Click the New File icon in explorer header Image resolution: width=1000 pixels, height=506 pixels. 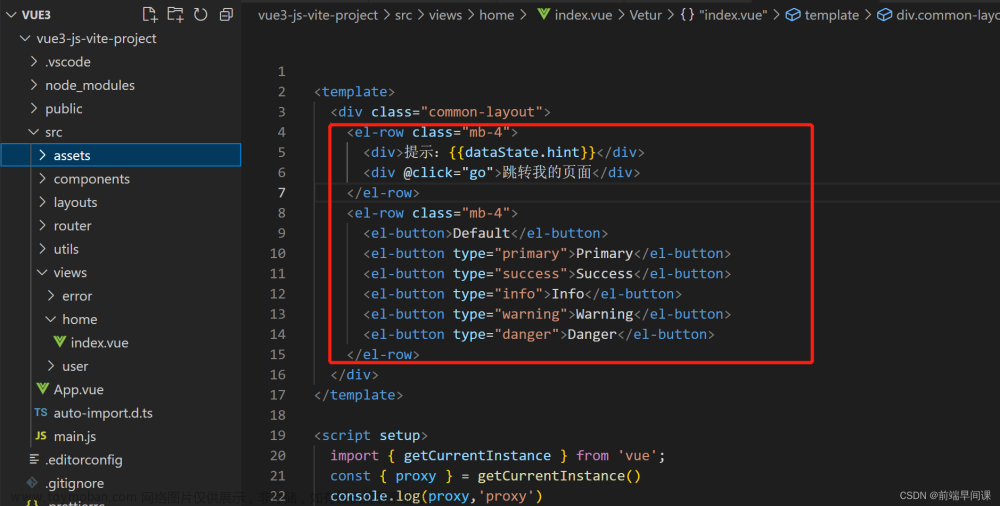(149, 14)
